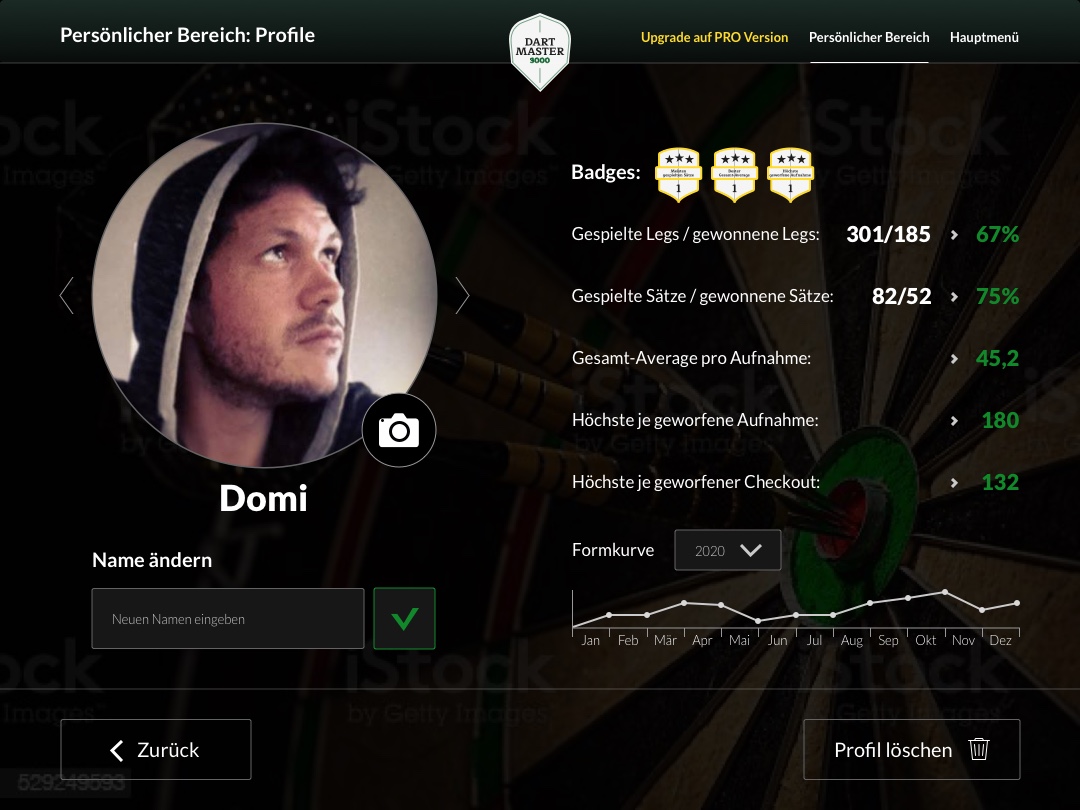Open the 2020 Formkurve year dropdown
This screenshot has width=1080, height=810.
coord(727,550)
